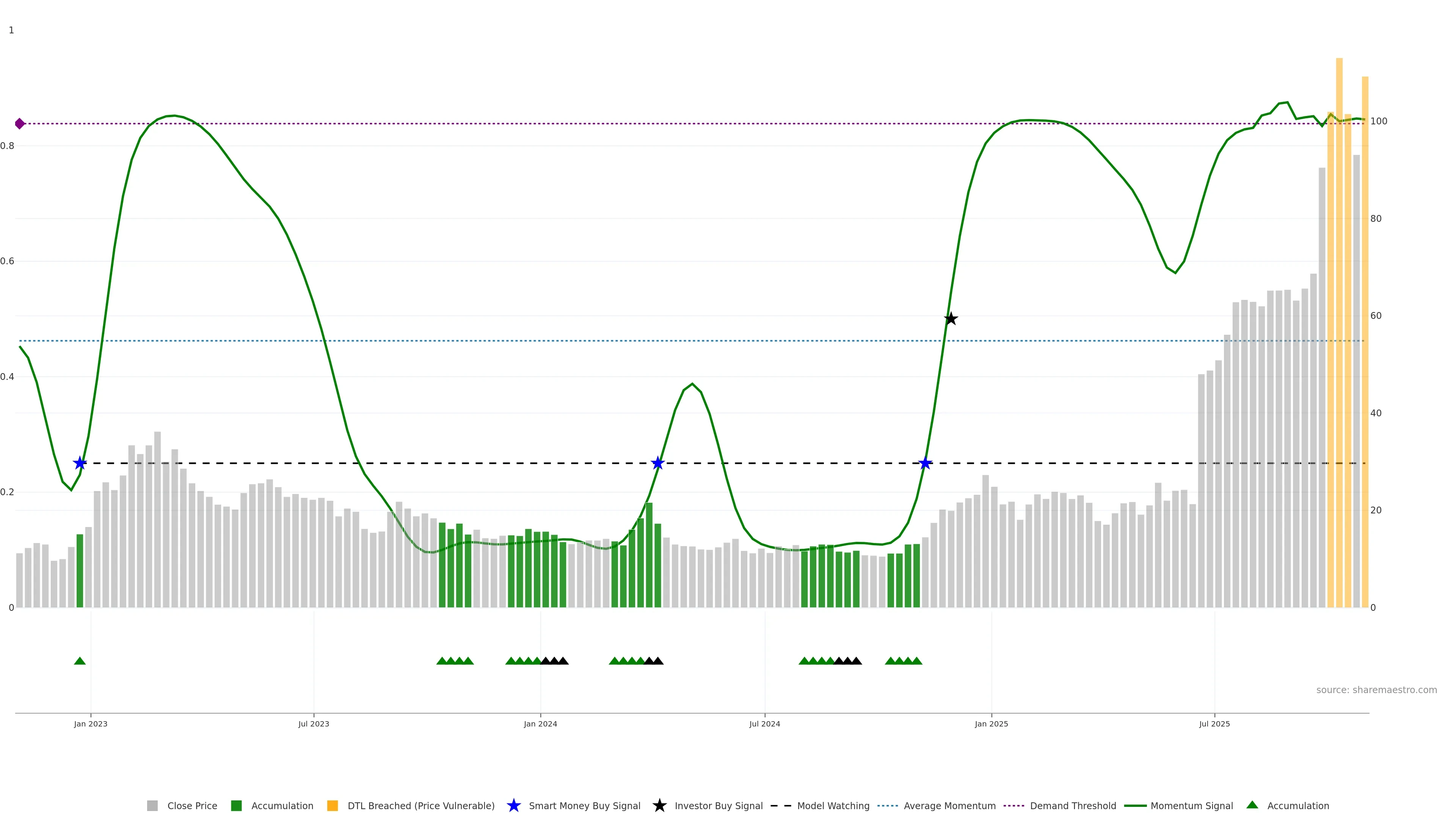The width and height of the screenshot is (1456, 819).
Task: Click the purple diamond Demand Threshold marker
Action: pos(20,124)
